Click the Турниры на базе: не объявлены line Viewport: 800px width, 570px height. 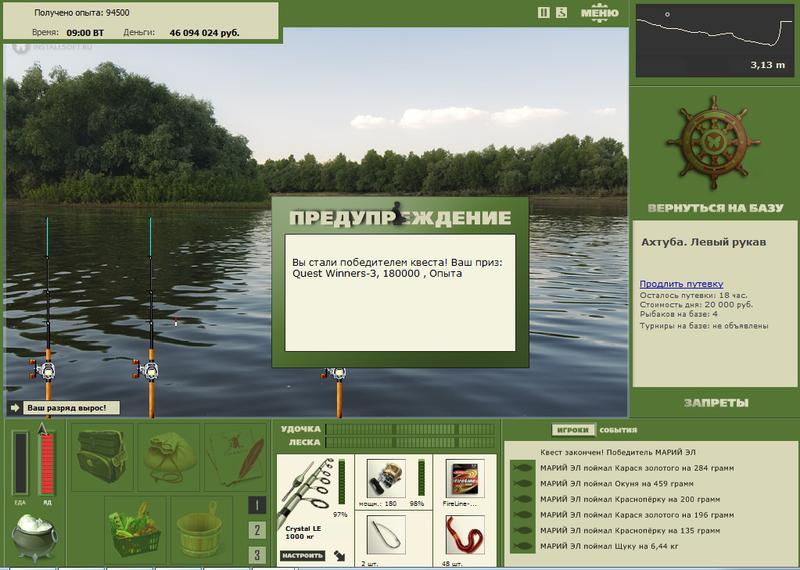click(x=704, y=326)
